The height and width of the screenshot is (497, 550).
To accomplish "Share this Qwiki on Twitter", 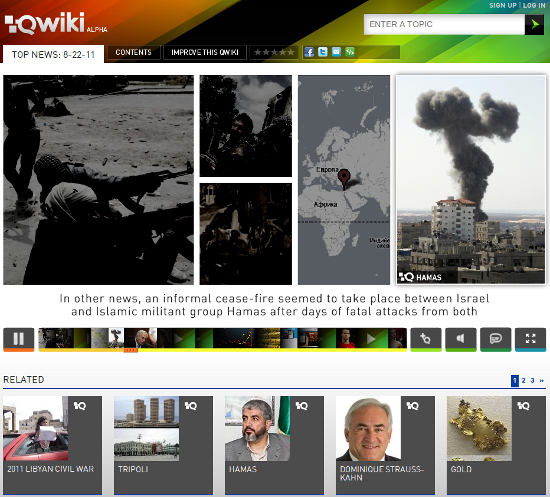I will 323,52.
